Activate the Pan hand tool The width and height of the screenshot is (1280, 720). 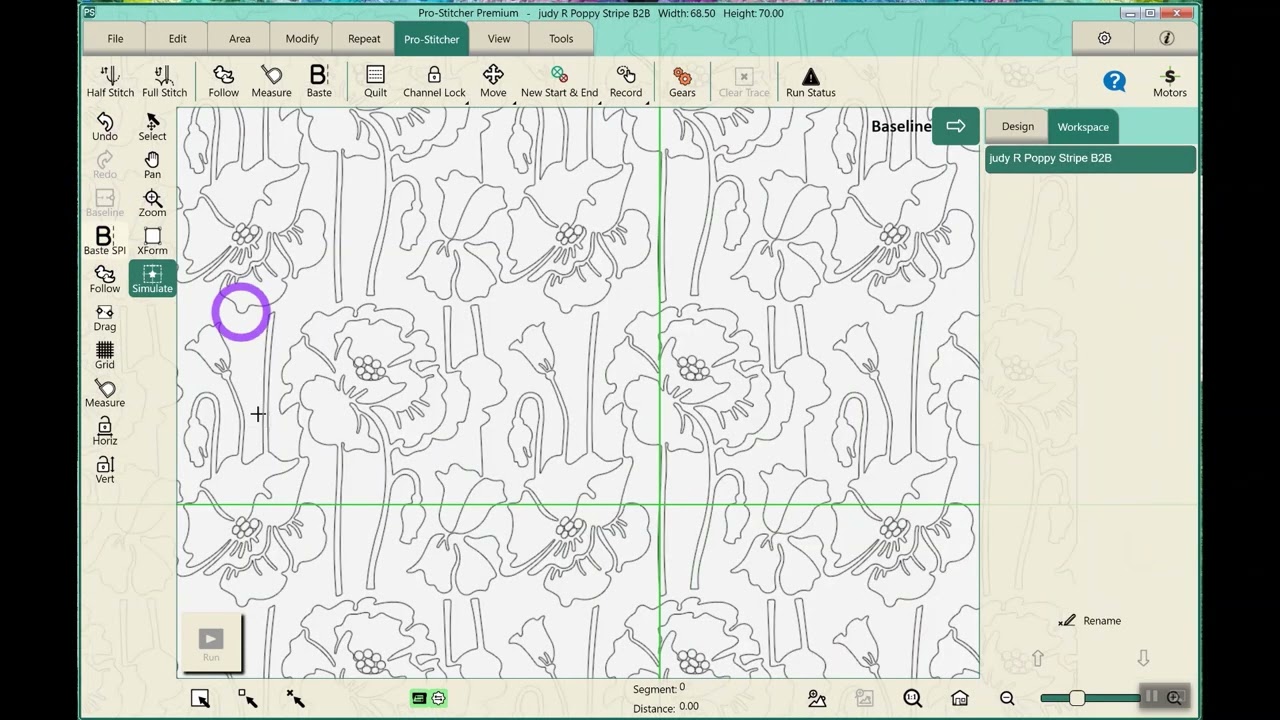152,165
